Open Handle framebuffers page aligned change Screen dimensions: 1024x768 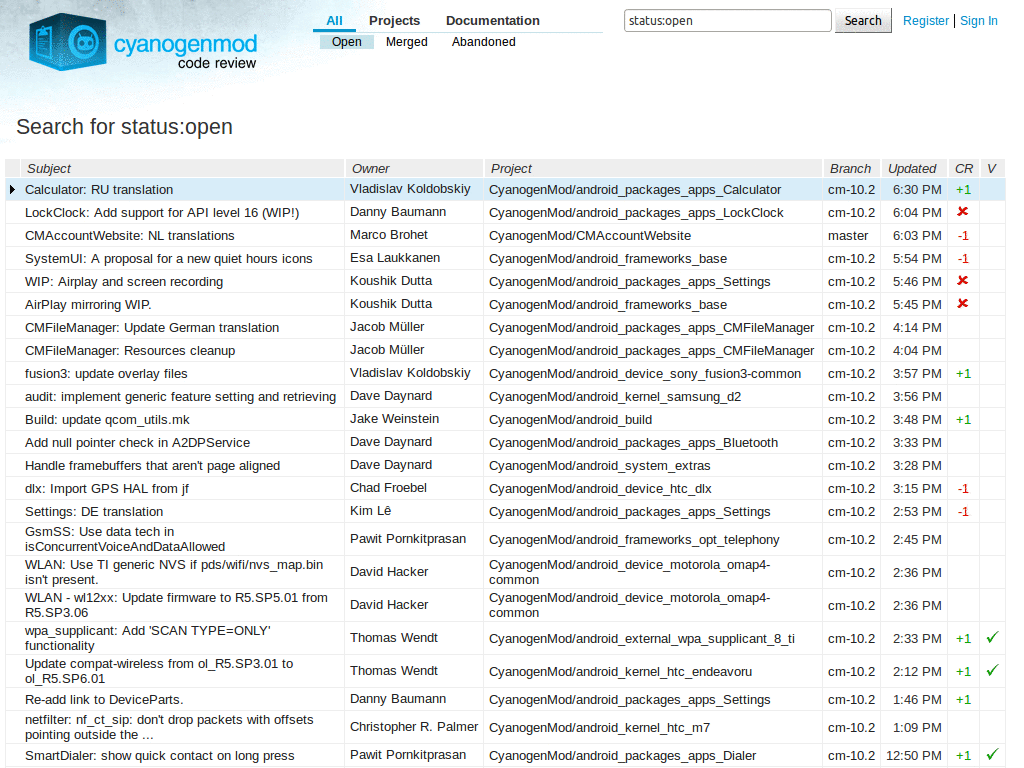click(x=152, y=466)
